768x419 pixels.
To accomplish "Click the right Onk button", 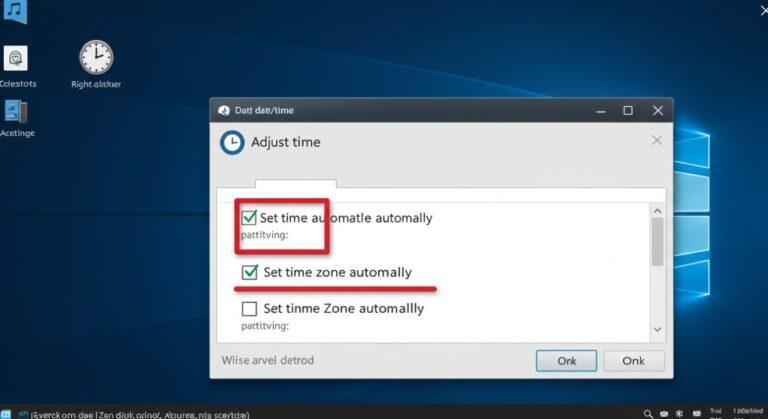I will point(633,361).
